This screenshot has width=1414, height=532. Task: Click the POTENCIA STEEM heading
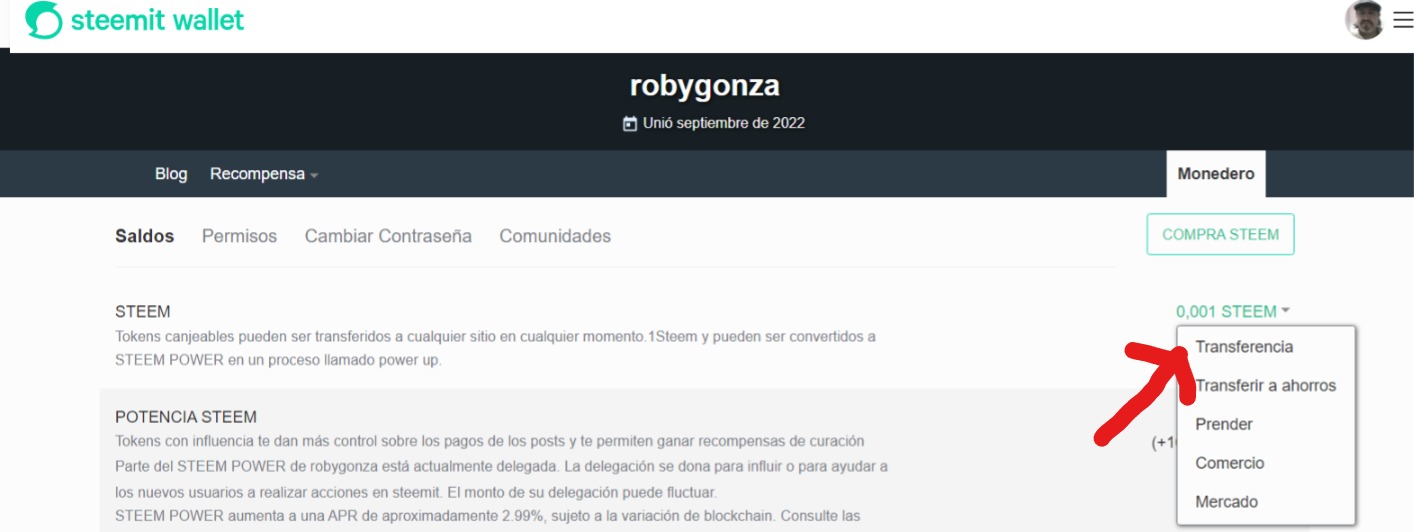tap(186, 417)
